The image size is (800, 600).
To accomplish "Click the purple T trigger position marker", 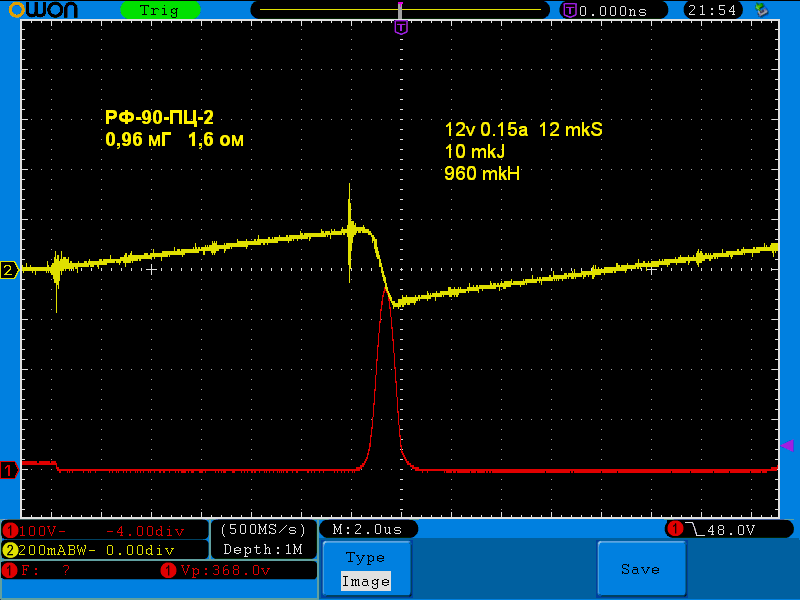I will (x=401, y=27).
